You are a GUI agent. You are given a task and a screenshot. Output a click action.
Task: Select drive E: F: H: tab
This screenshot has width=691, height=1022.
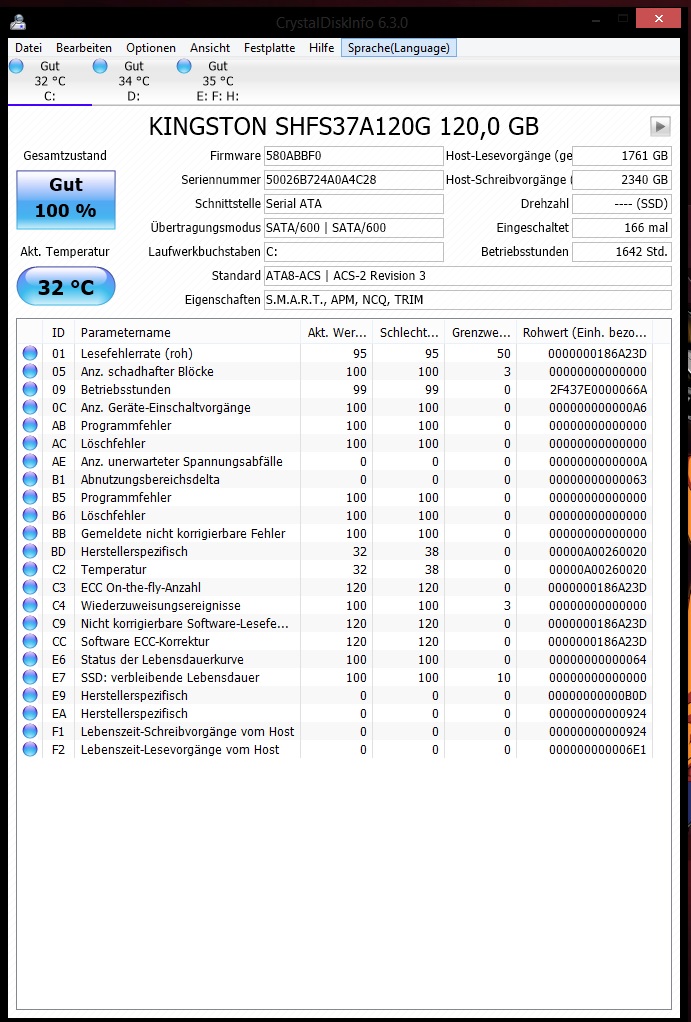point(218,81)
